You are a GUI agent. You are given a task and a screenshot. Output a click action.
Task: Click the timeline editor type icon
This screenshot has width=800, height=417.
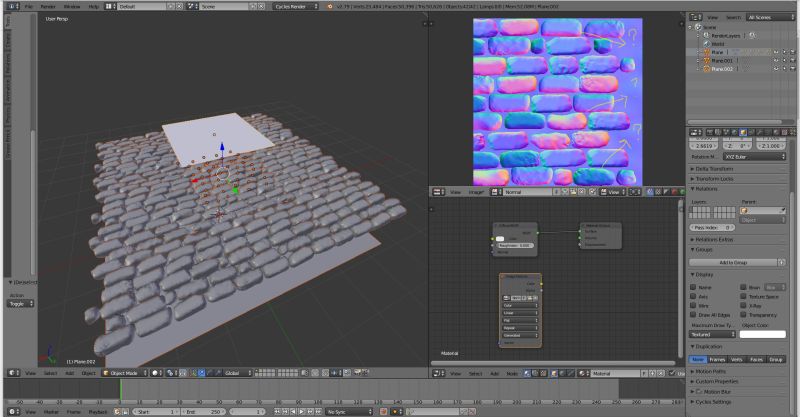pos(14,411)
